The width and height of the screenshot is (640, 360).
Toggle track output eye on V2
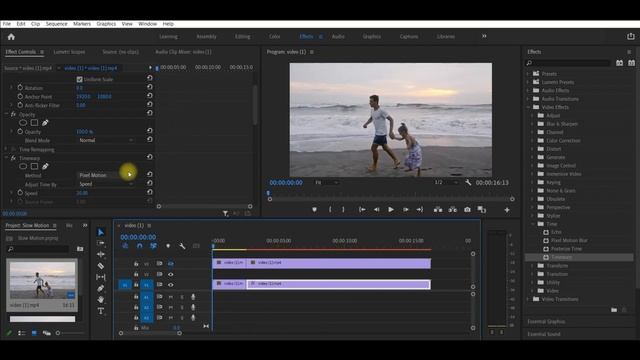click(171, 274)
